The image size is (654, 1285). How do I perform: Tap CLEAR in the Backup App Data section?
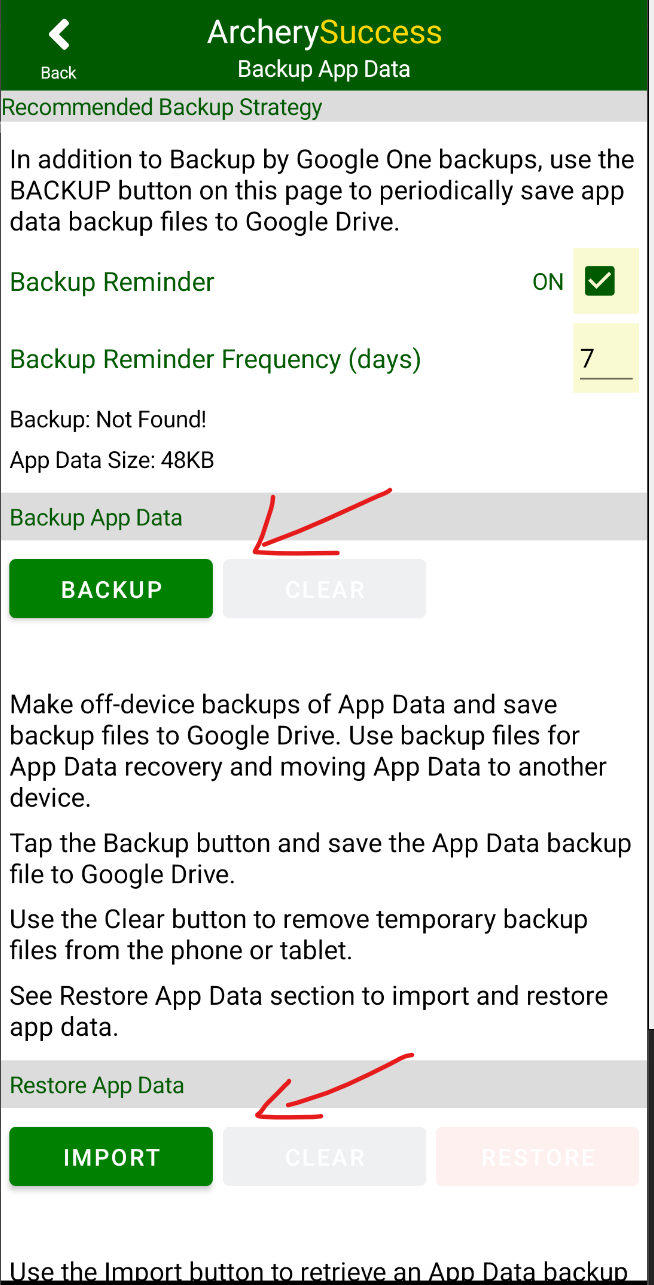tap(324, 588)
